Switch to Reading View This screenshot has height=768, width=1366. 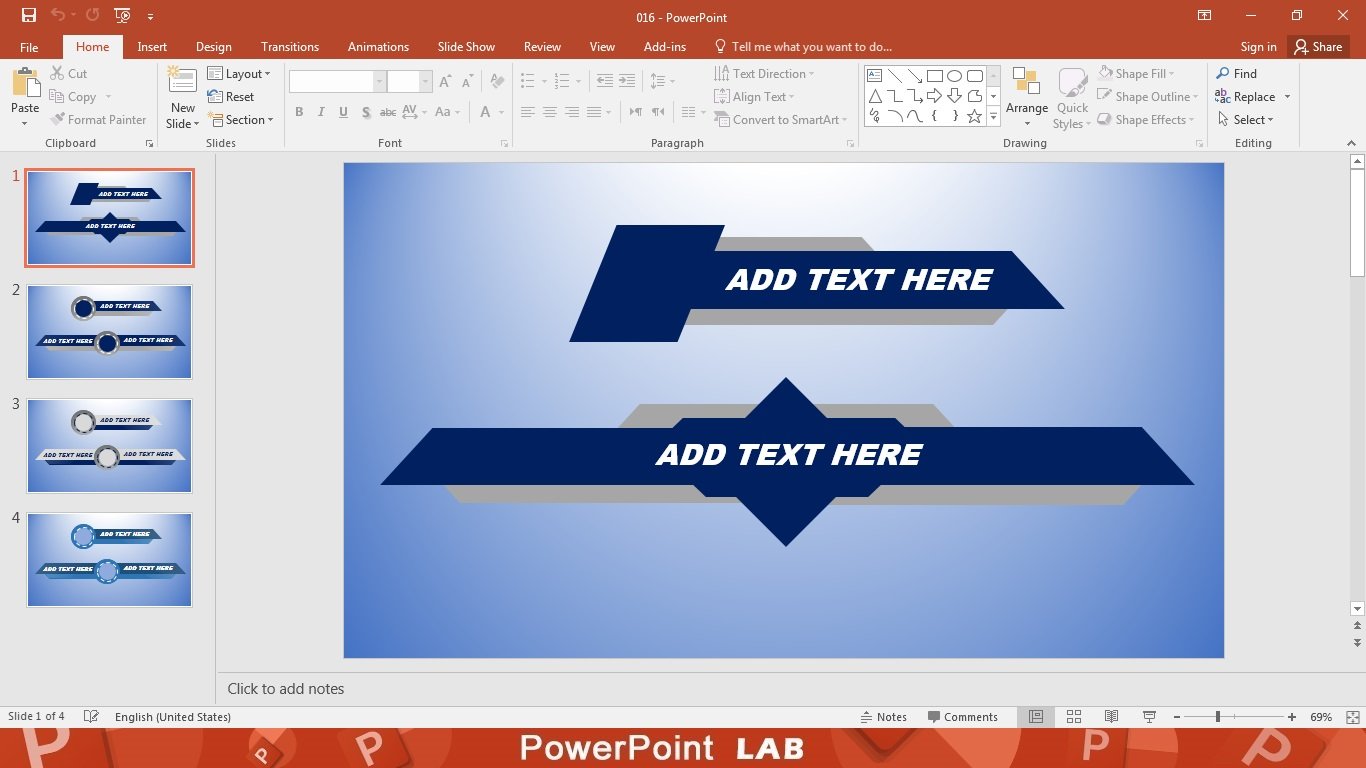pos(1111,717)
